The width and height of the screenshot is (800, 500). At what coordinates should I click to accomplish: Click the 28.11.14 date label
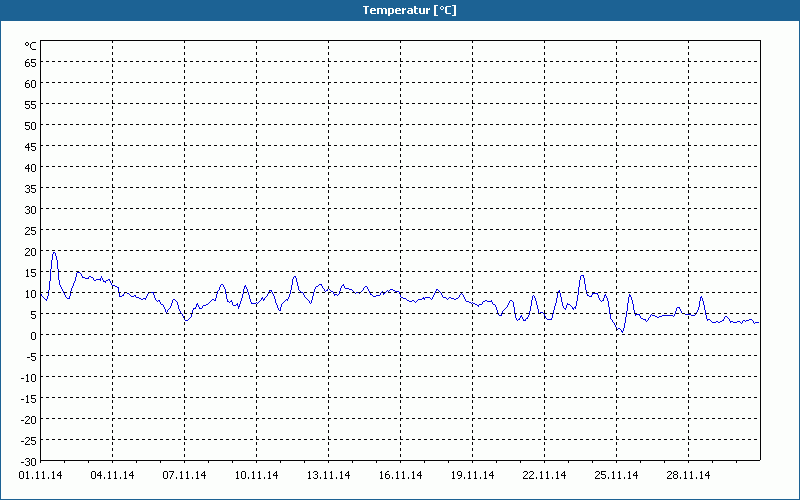(689, 475)
